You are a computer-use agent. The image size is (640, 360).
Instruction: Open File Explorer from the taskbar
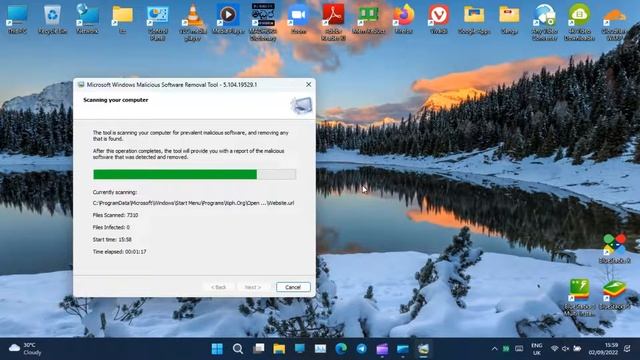click(x=279, y=349)
